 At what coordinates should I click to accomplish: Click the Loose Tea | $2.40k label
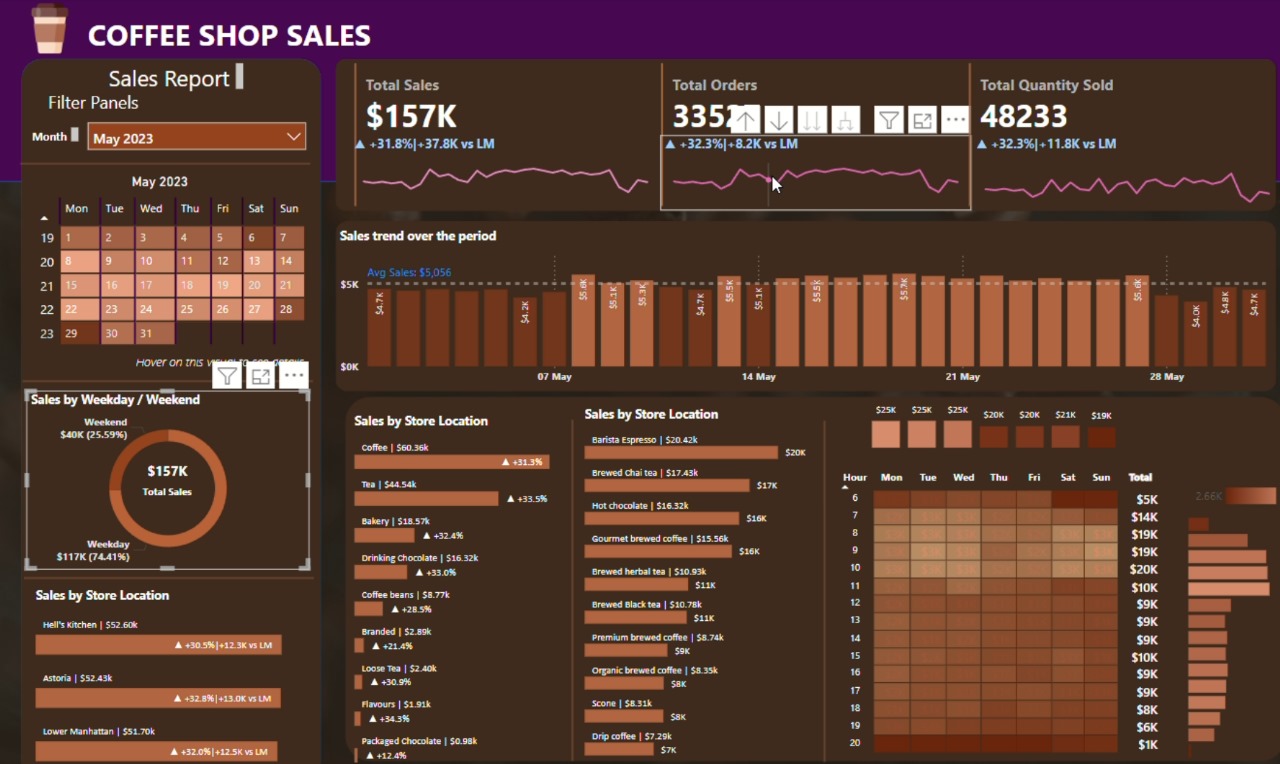399,668
